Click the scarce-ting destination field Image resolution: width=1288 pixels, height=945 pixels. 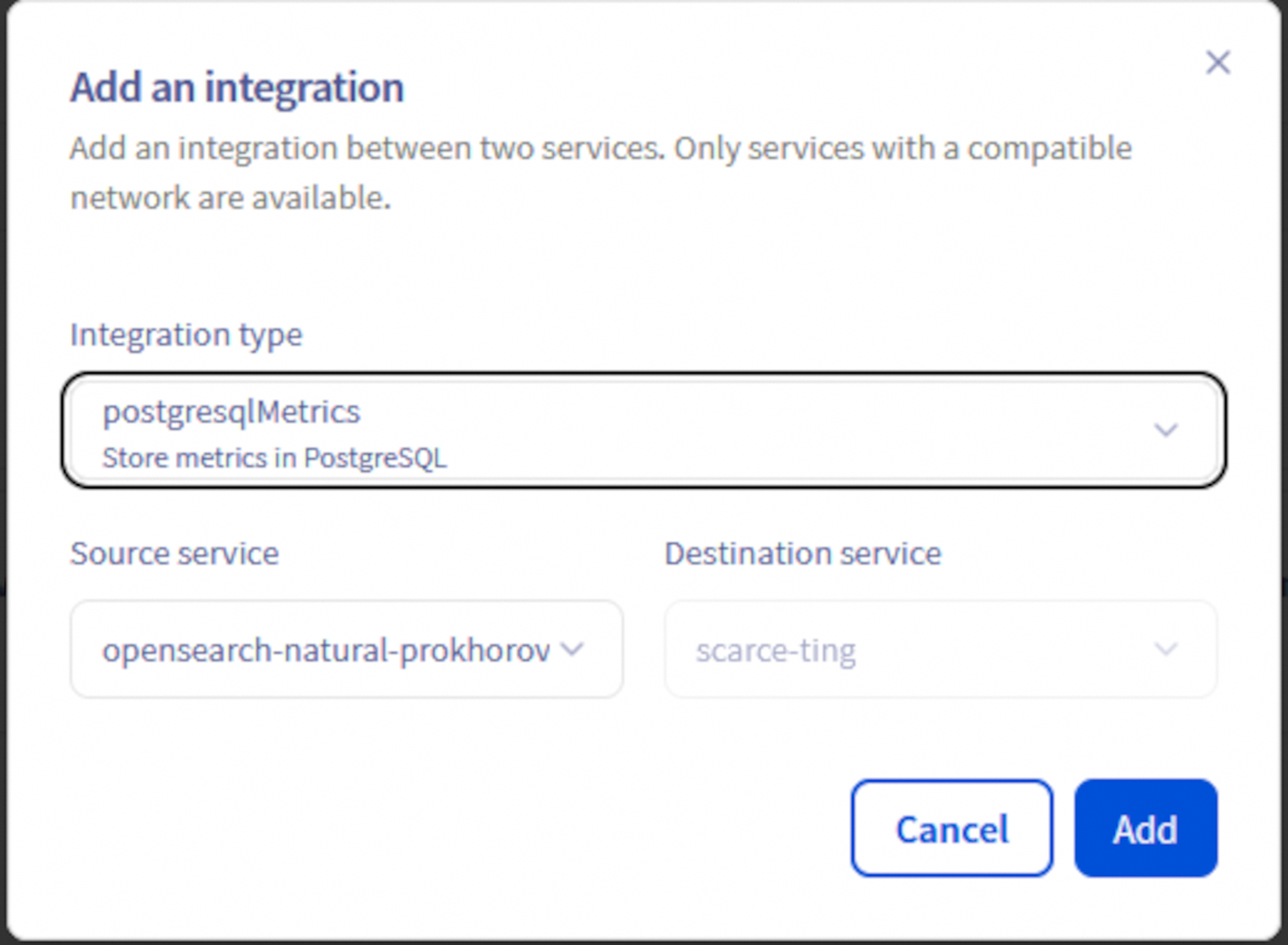point(938,650)
